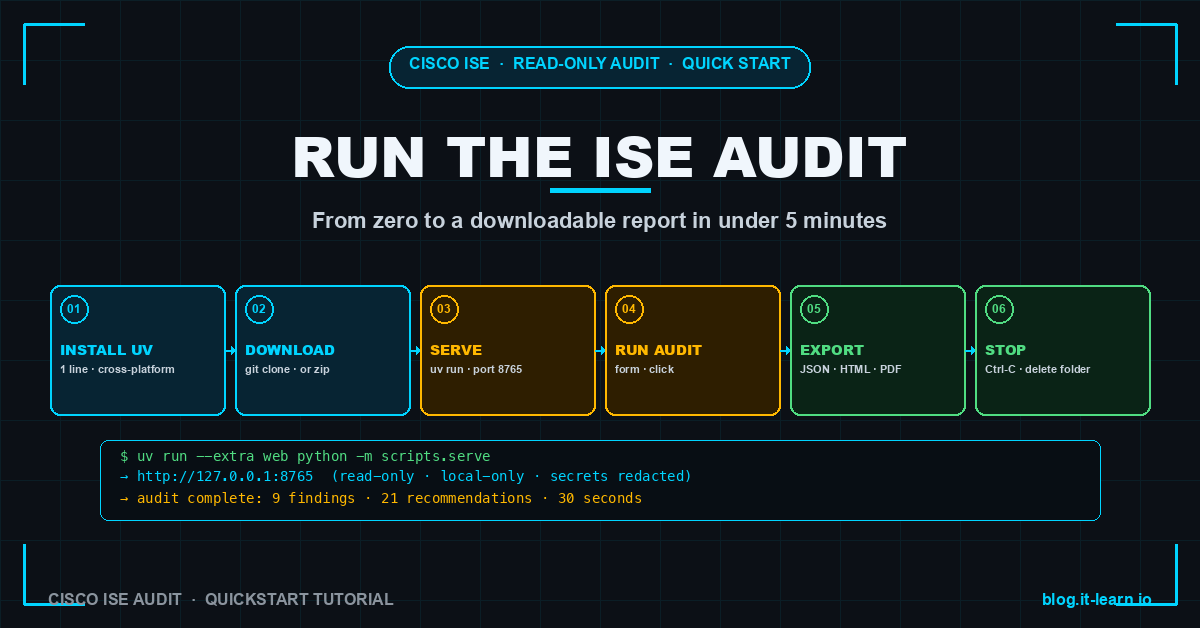Click the 06 step badge on Stop card
Viewport: 1200px width, 628px height.
1000,309
